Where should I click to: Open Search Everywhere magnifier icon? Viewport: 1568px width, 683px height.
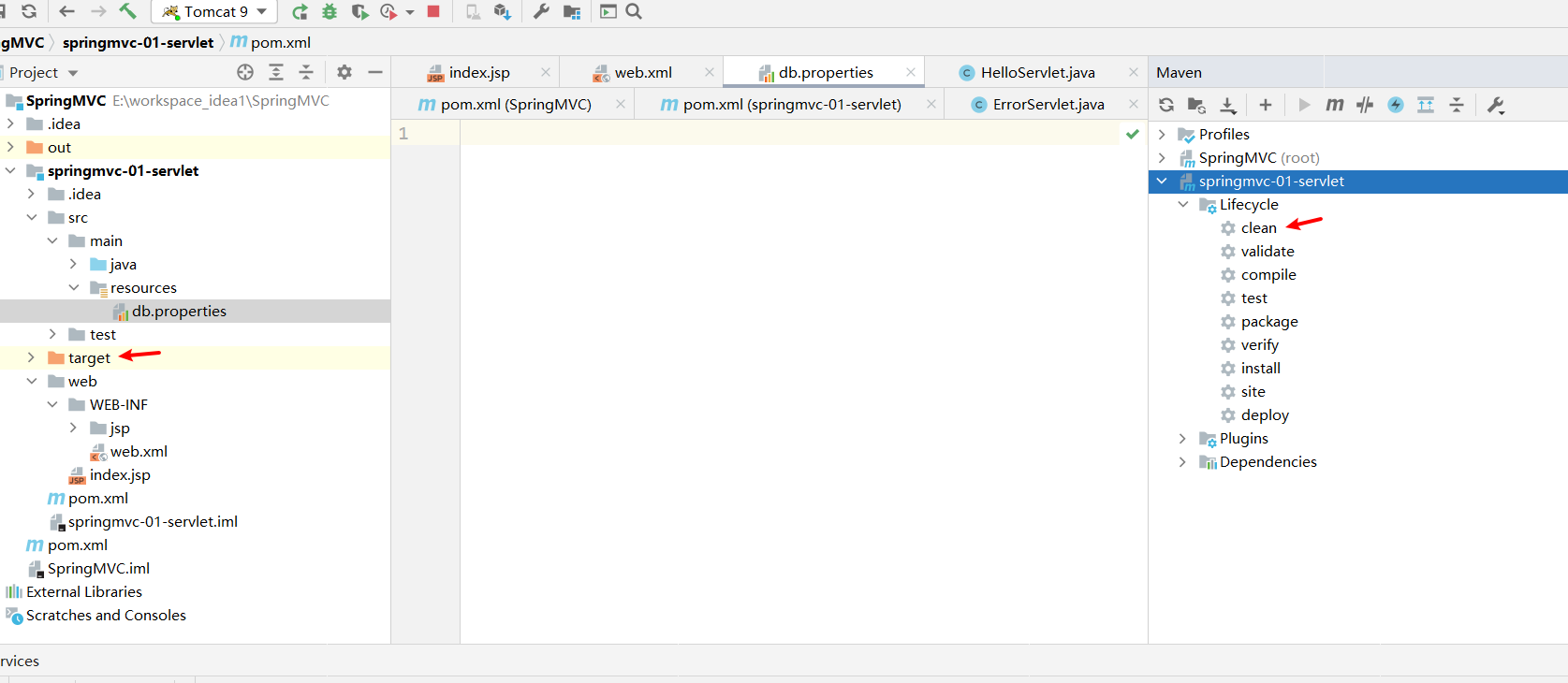click(634, 11)
